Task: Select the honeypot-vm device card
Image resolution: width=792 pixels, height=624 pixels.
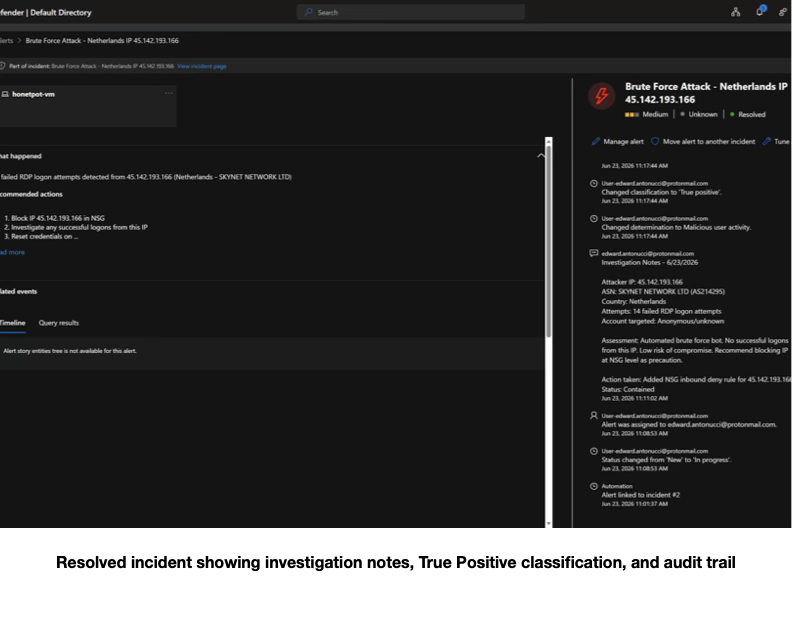Action: [x=88, y=106]
